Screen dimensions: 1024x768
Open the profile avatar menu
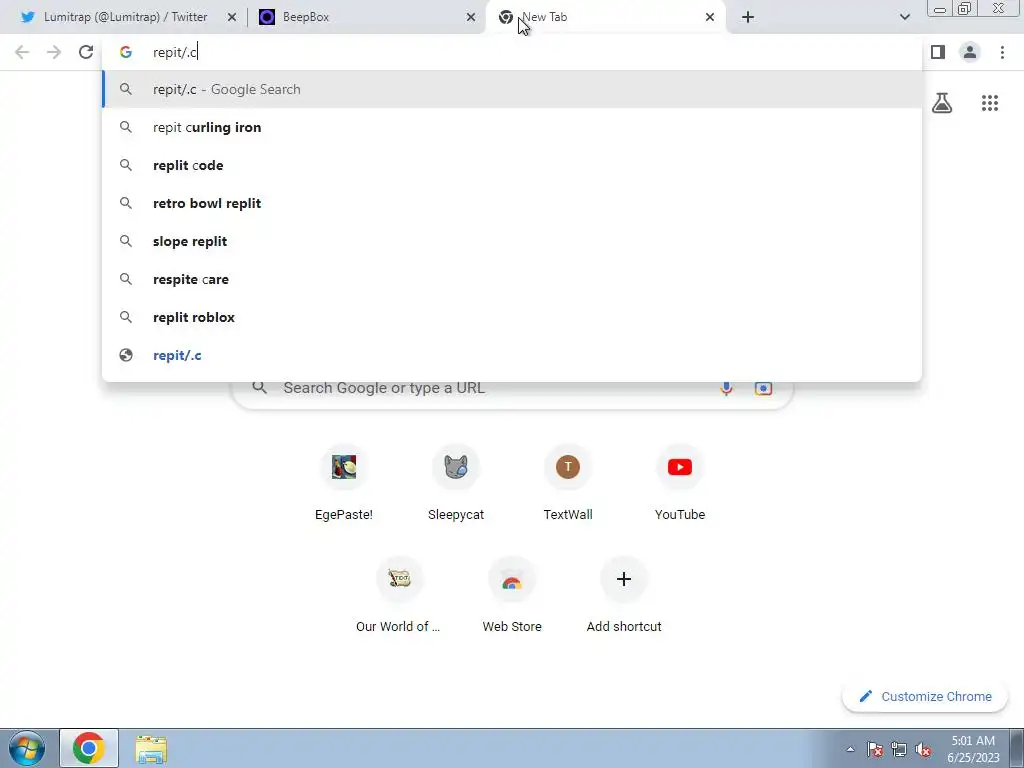point(970,52)
